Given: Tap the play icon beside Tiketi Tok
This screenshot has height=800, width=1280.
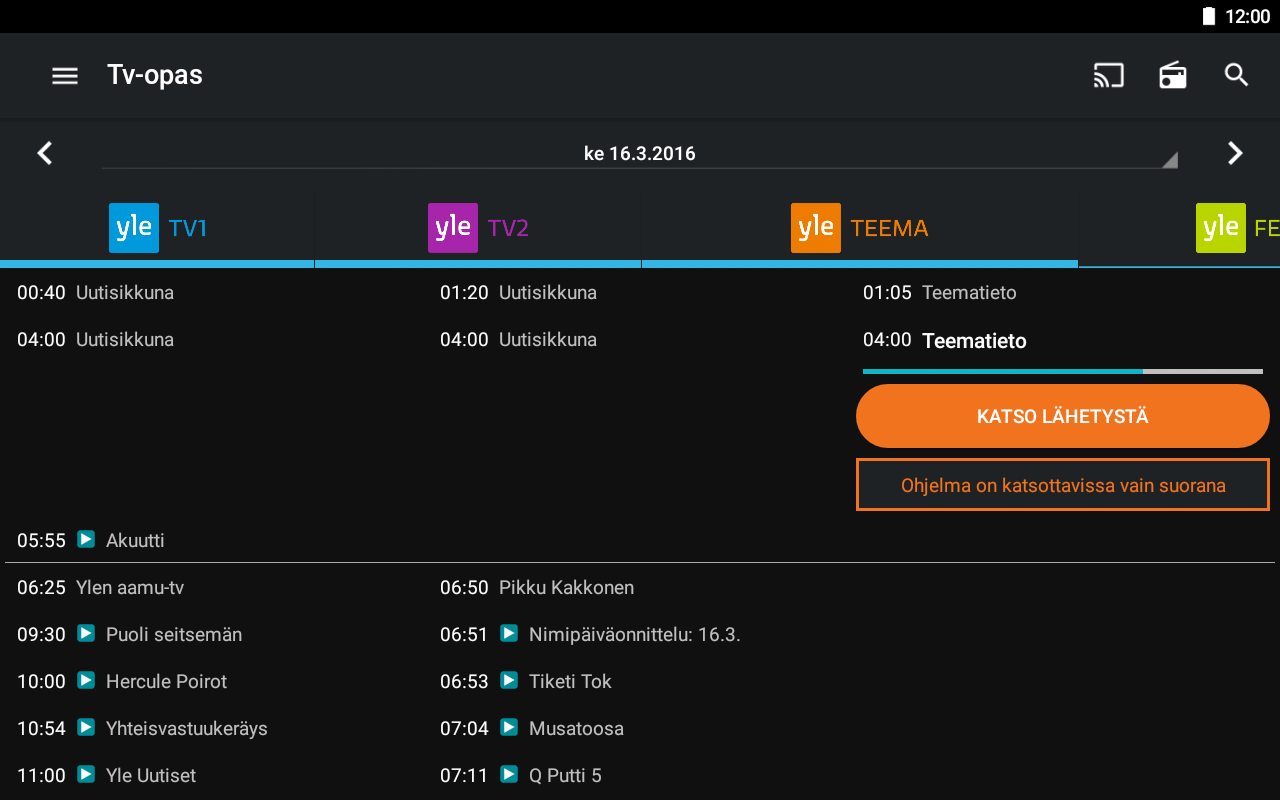Looking at the screenshot, I should tap(509, 680).
